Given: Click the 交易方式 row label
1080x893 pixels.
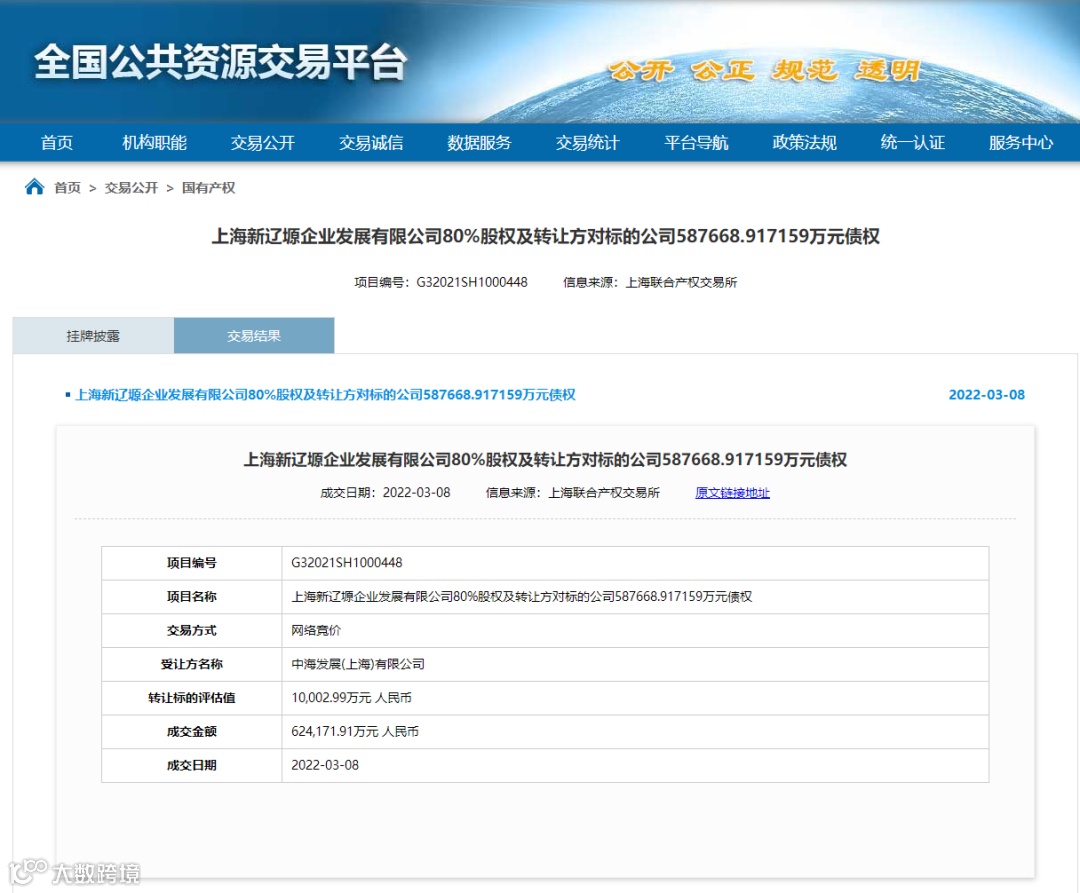Looking at the screenshot, I should [x=191, y=630].
